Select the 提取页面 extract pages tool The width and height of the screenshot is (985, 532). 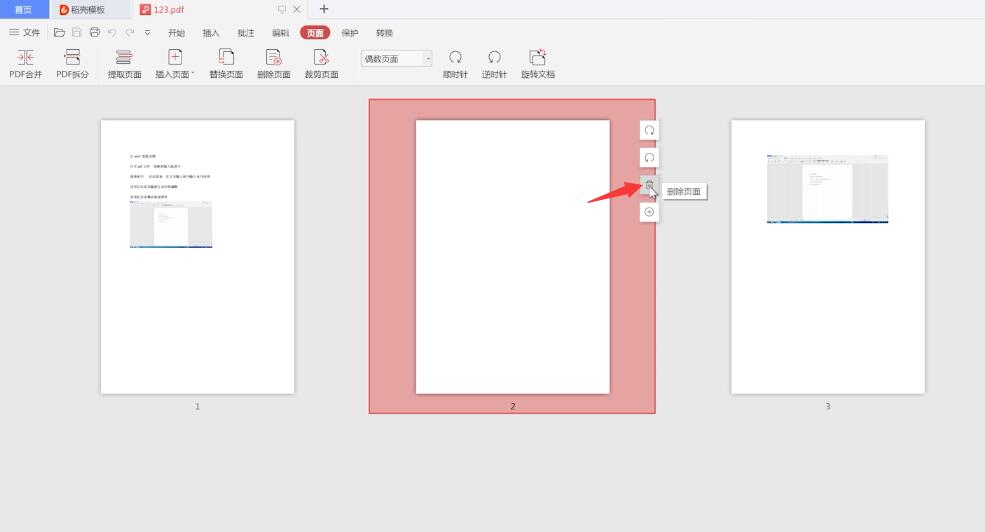[x=124, y=63]
